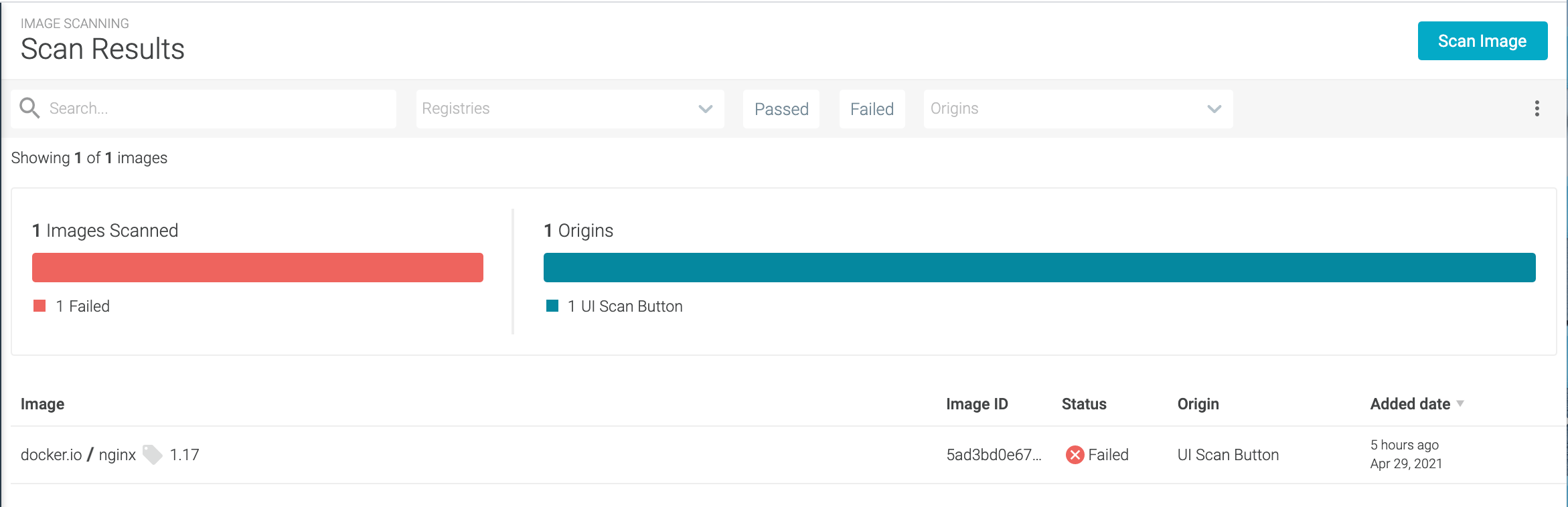
Task: Sort by the Image column header
Action: (x=42, y=404)
